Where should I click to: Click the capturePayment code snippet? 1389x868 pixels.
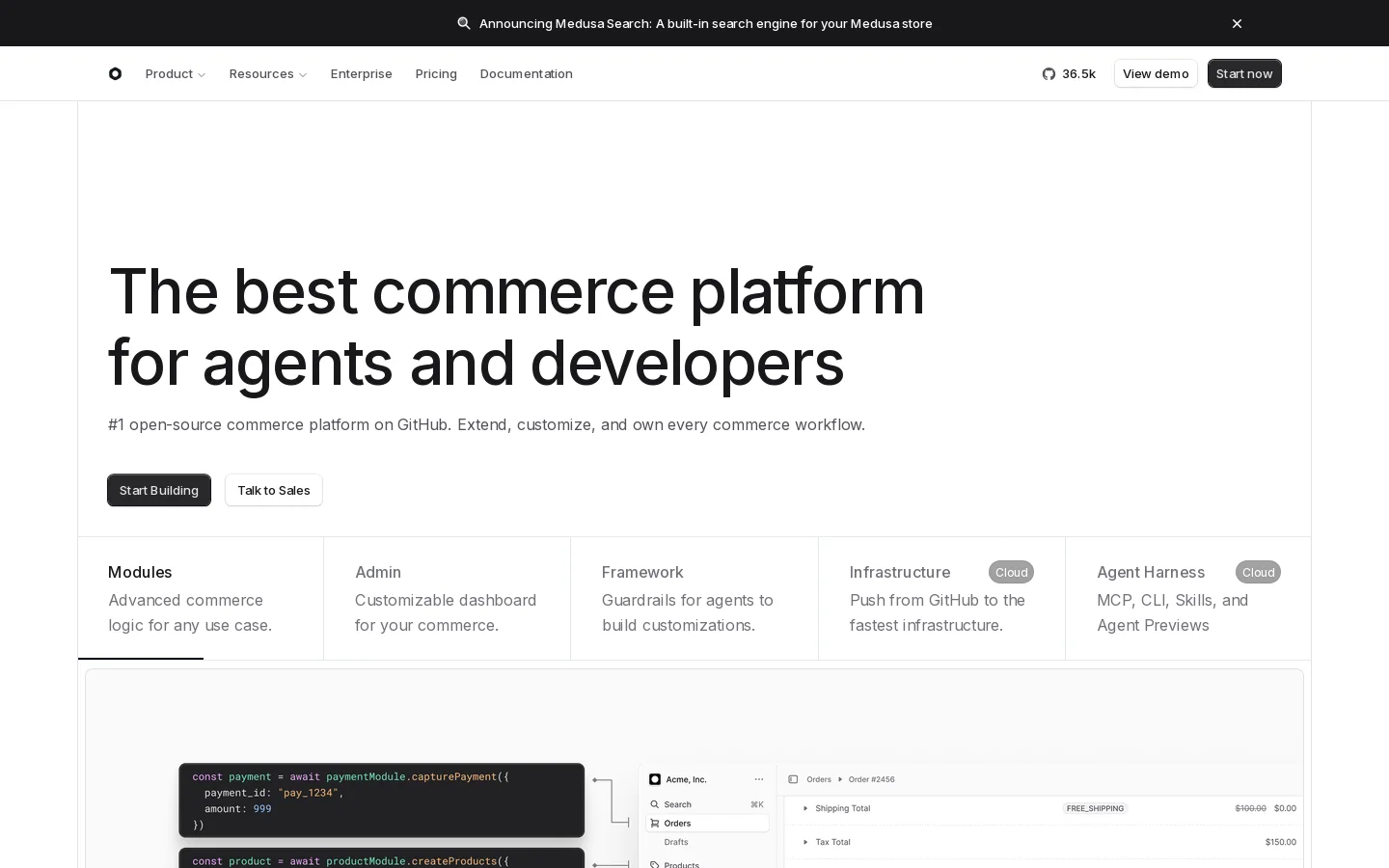click(382, 800)
